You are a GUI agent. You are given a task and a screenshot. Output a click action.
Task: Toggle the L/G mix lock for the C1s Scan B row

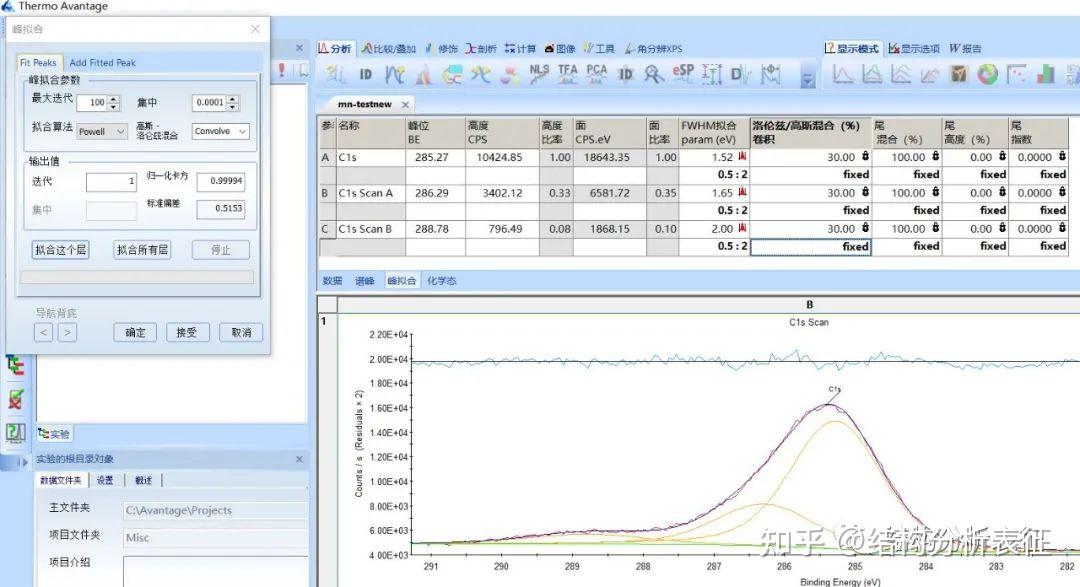(865, 228)
